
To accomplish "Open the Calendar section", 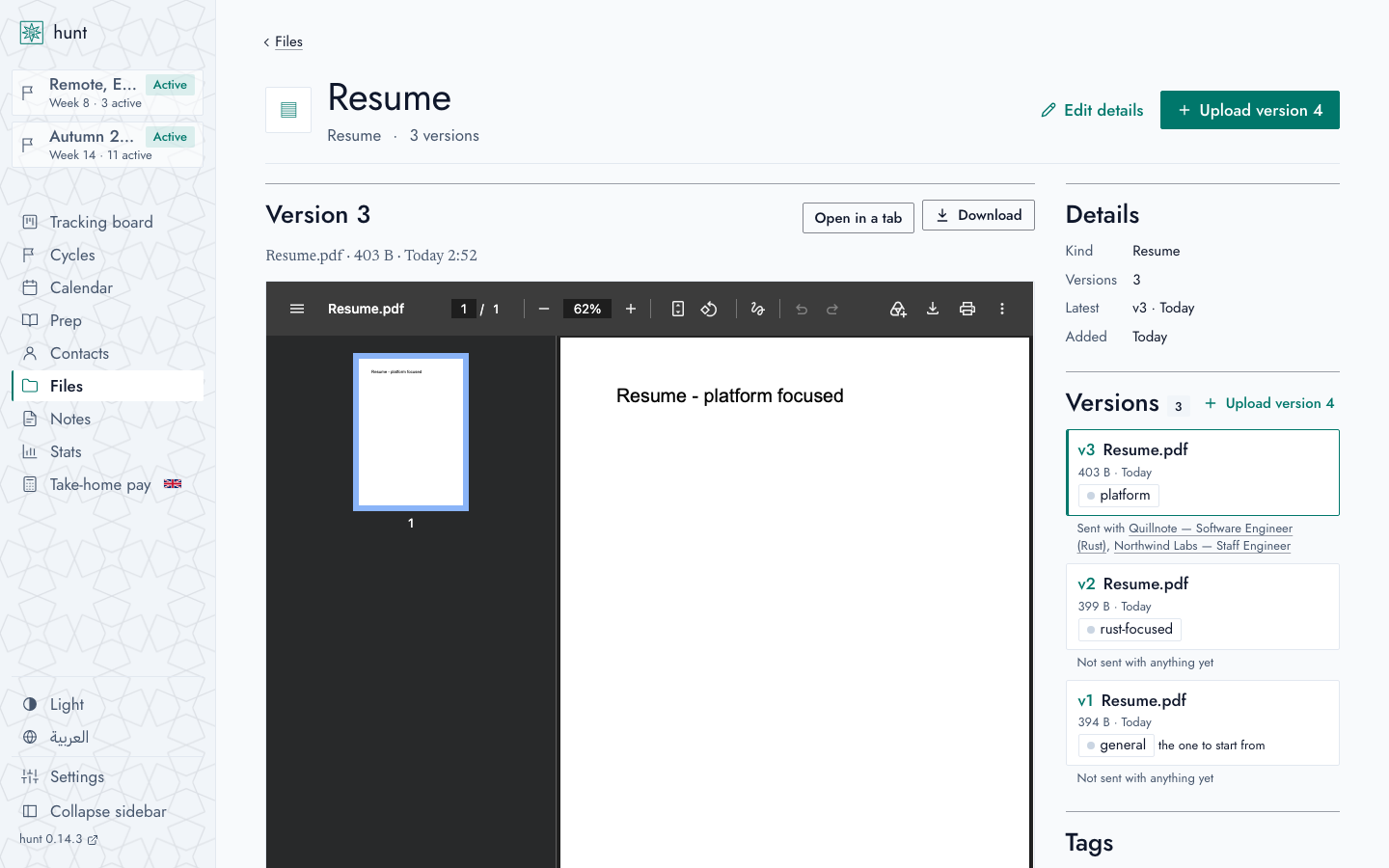I will point(108,287).
